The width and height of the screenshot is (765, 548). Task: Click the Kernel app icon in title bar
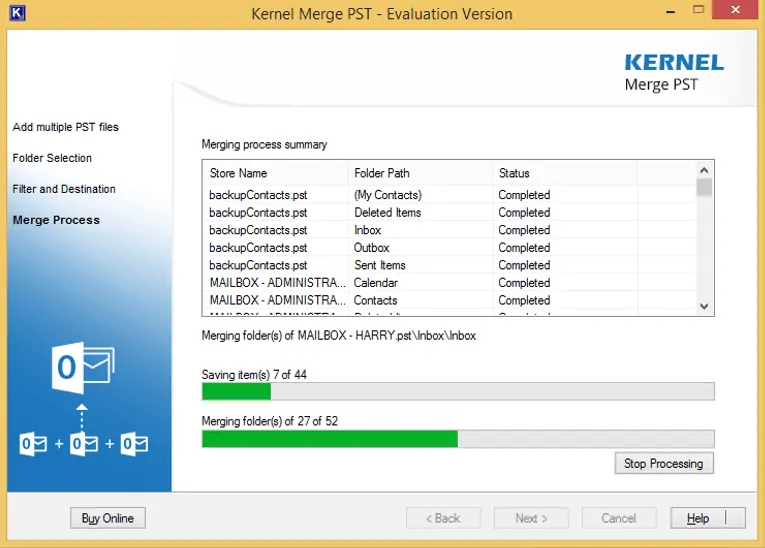17,13
